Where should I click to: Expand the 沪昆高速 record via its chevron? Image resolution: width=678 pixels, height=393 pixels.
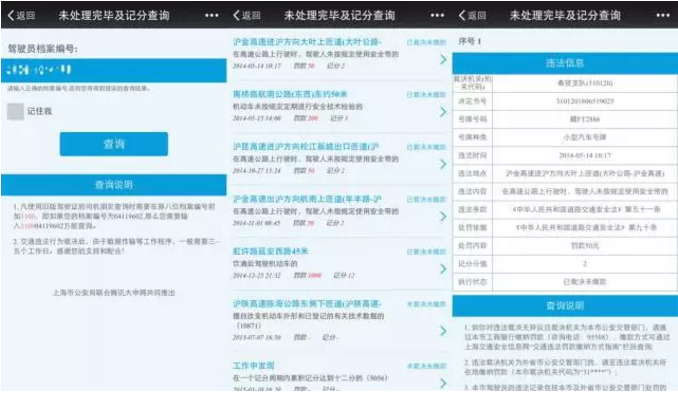443,164
